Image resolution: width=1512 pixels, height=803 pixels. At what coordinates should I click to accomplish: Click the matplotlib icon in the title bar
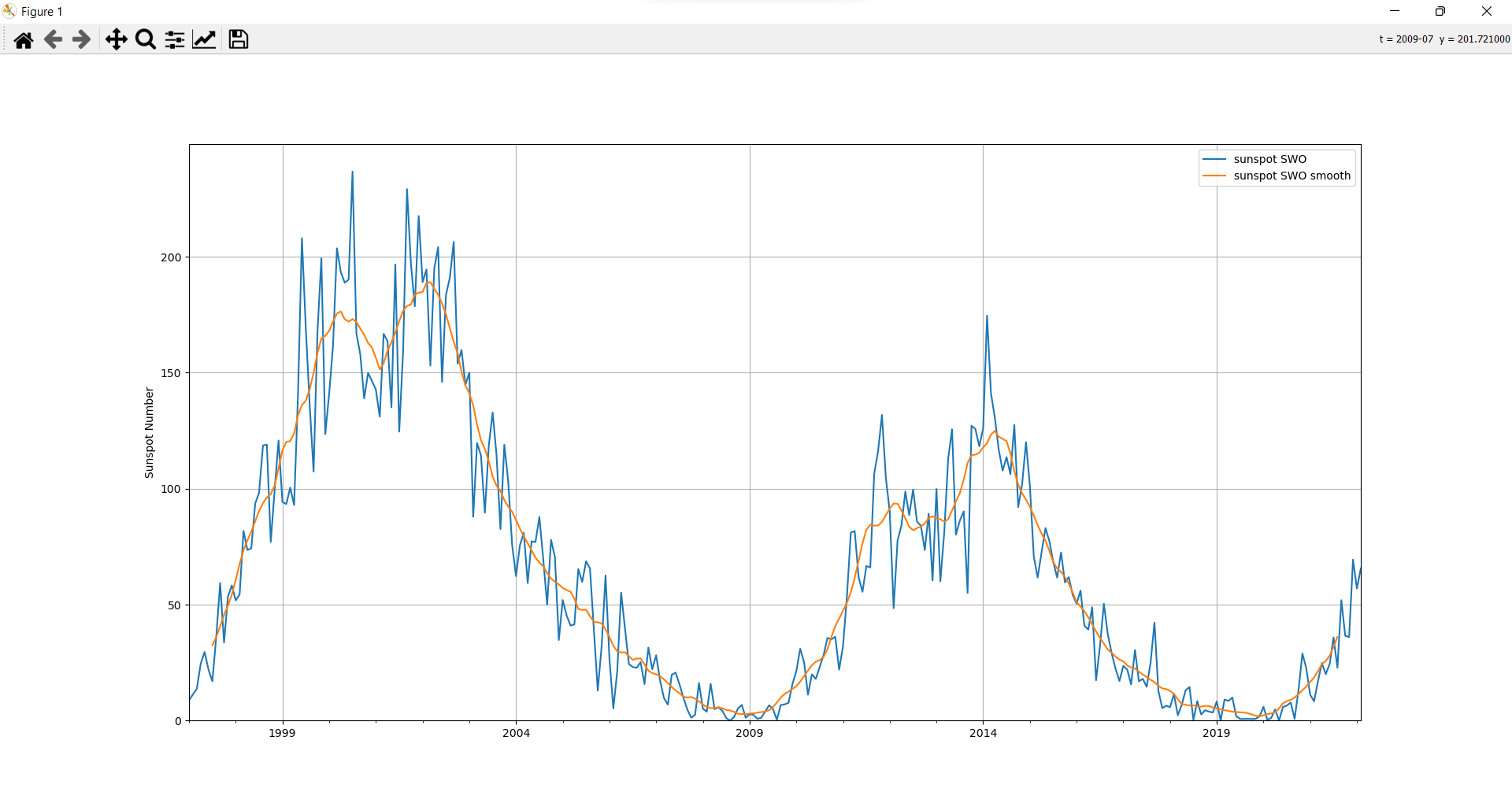click(x=9, y=11)
